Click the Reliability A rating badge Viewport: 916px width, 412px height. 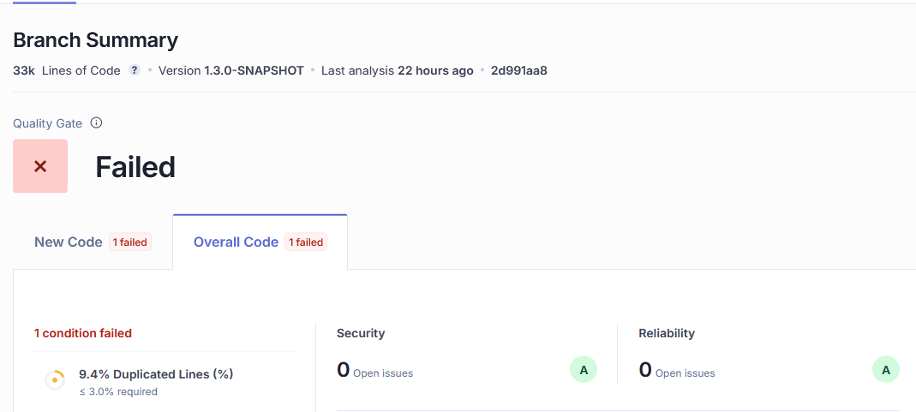[885, 370]
